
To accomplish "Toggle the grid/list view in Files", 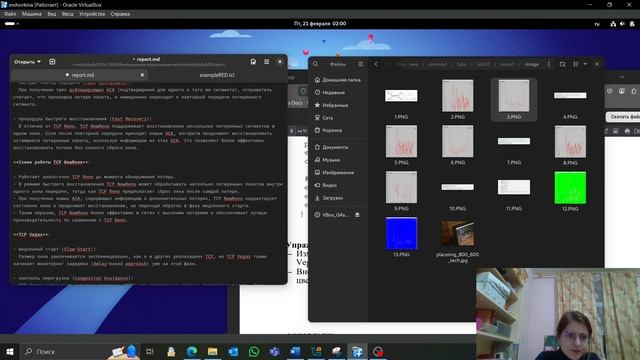I will point(576,64).
